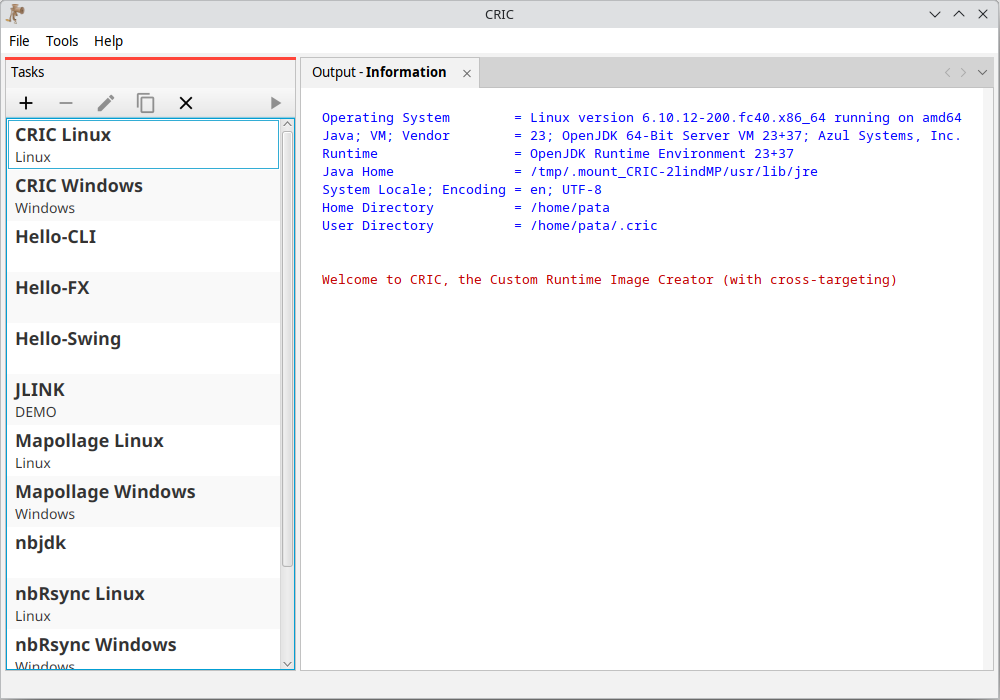Open the output tab list dropdown arrow
This screenshot has height=700, width=1000.
pyautogui.click(x=981, y=72)
